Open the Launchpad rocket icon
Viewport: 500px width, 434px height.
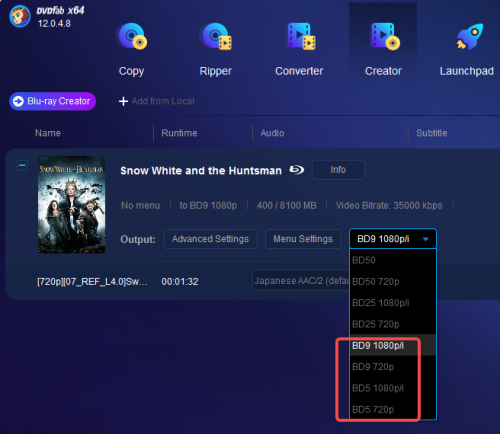[x=470, y=36]
